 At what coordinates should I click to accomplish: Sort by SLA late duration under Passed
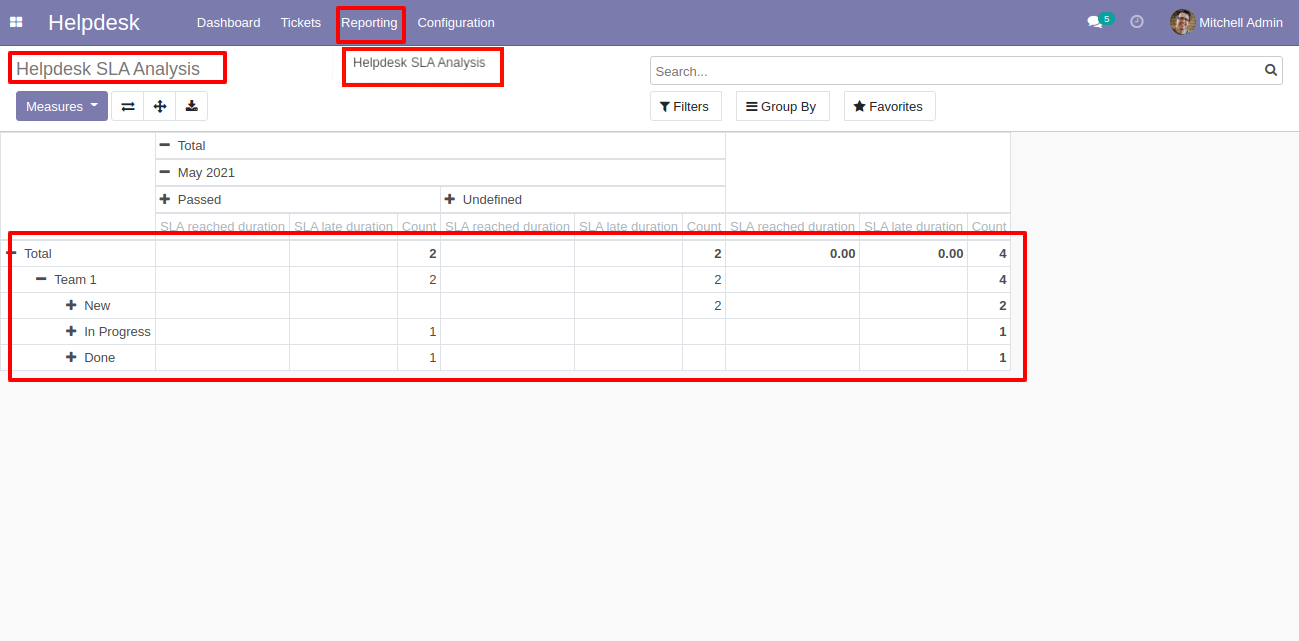tap(344, 227)
